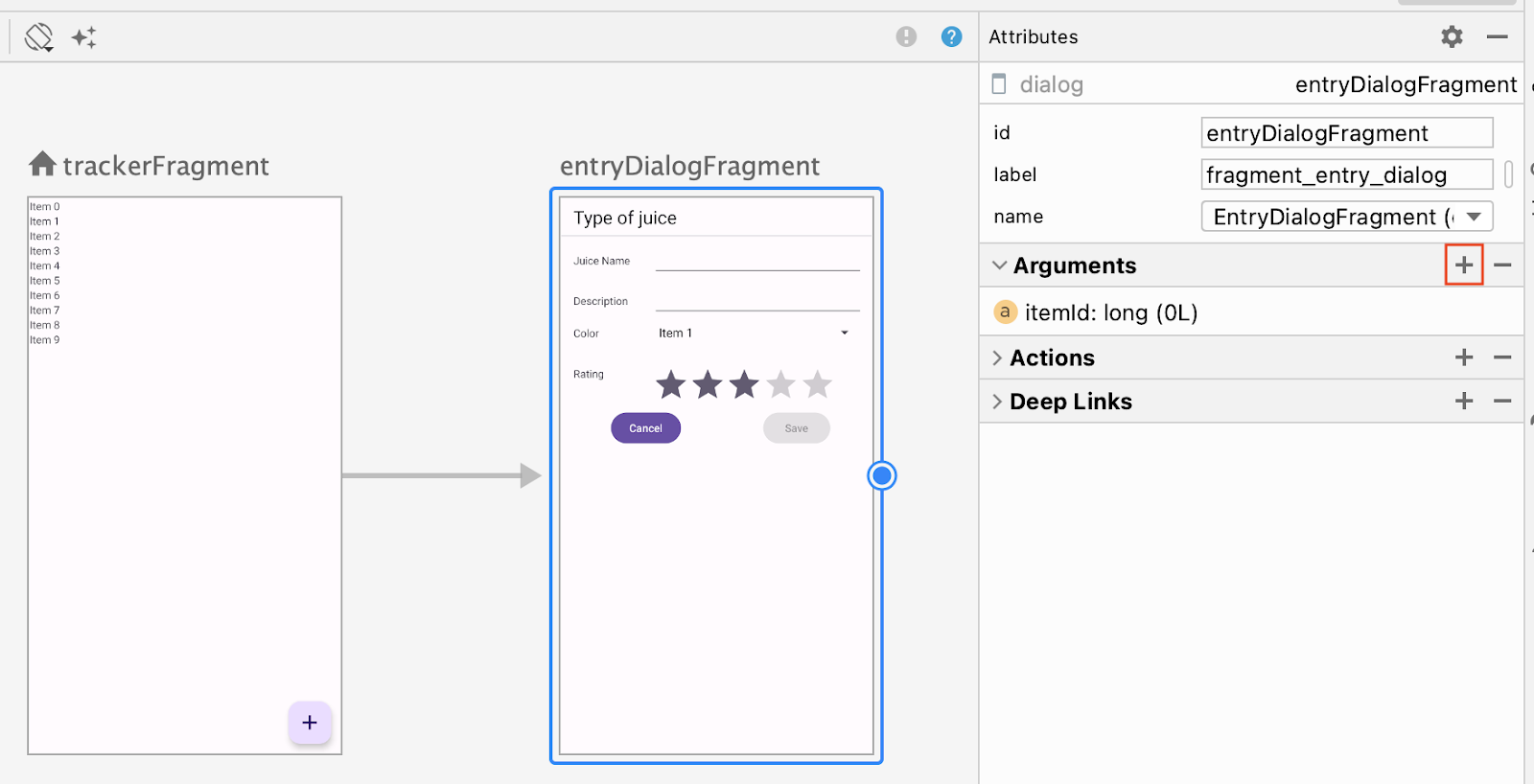Click the label field fragment_entry_dialog
The image size is (1534, 784).
coord(1345,175)
